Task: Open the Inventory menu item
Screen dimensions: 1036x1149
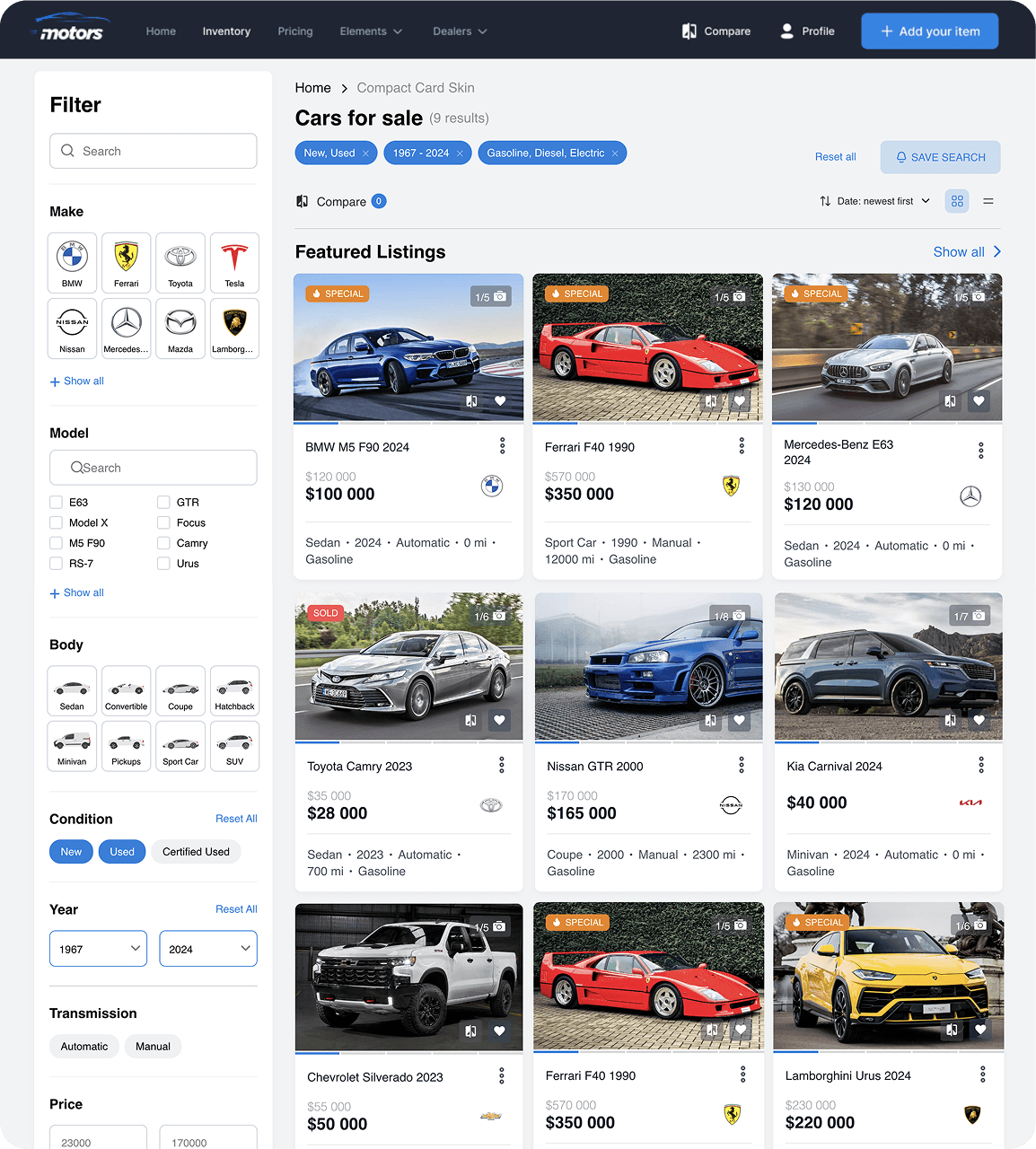Action: pyautogui.click(x=226, y=31)
